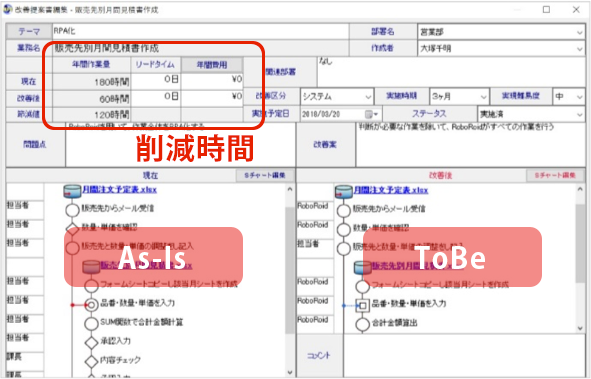Click the 改善後 リードタイム cell showing 0日
This screenshot has height=379, width=591.
point(156,98)
